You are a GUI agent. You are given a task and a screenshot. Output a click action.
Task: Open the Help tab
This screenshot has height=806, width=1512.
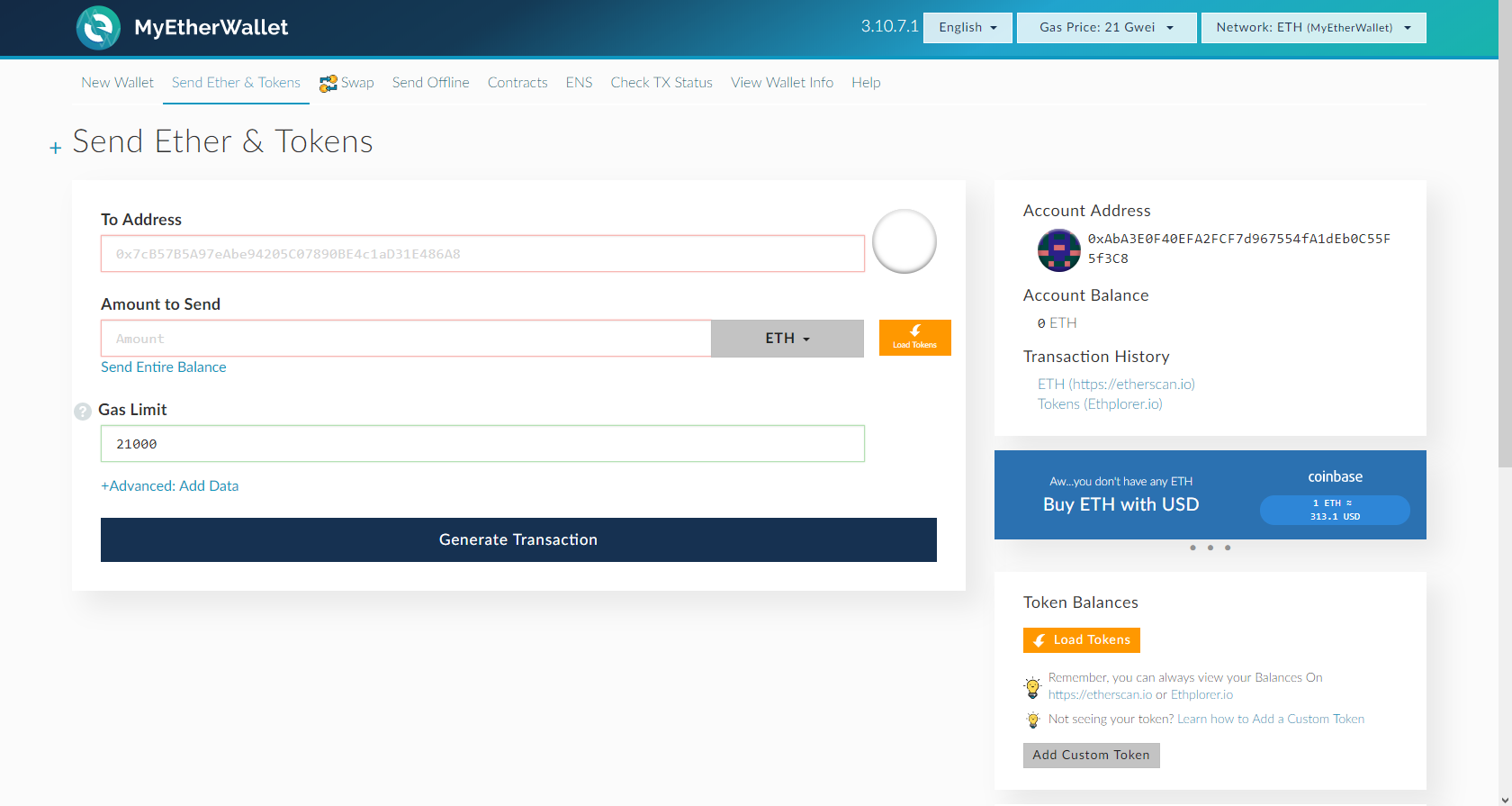point(866,82)
